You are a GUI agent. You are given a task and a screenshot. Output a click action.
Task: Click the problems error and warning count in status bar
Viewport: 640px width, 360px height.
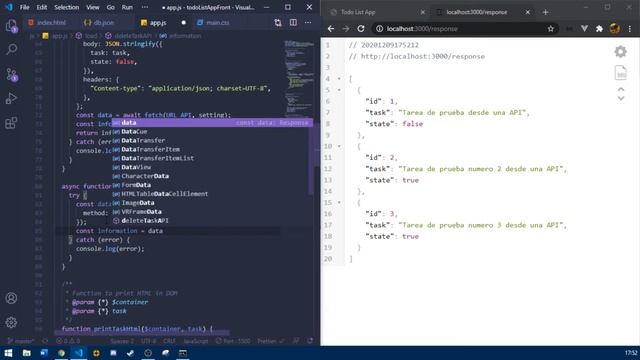click(x=68, y=341)
